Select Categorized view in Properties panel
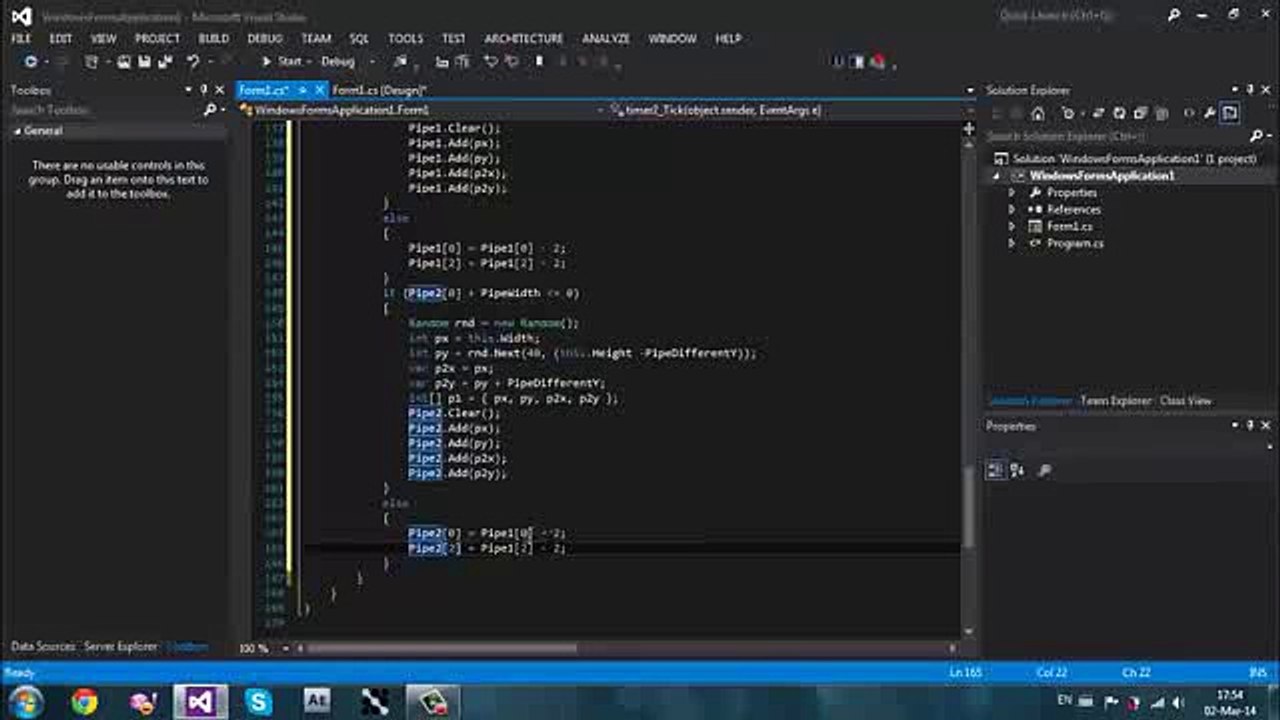1280x720 pixels. pos(996,470)
